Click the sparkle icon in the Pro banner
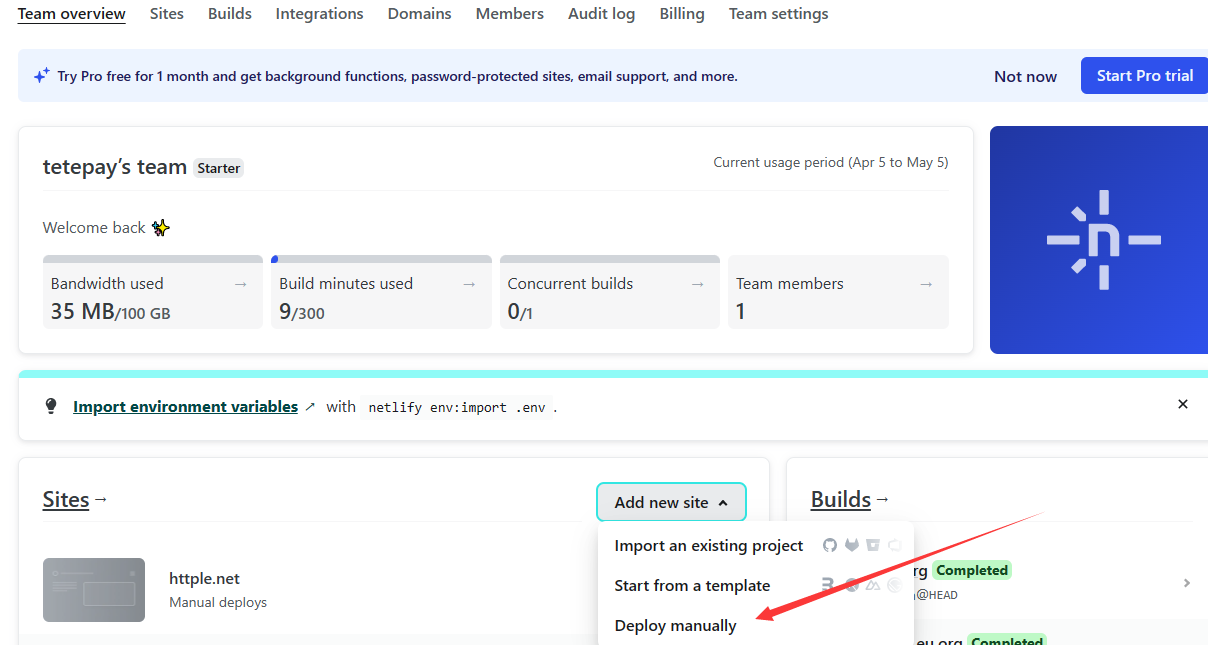Image resolution: width=1208 pixels, height=645 pixels. point(41,76)
